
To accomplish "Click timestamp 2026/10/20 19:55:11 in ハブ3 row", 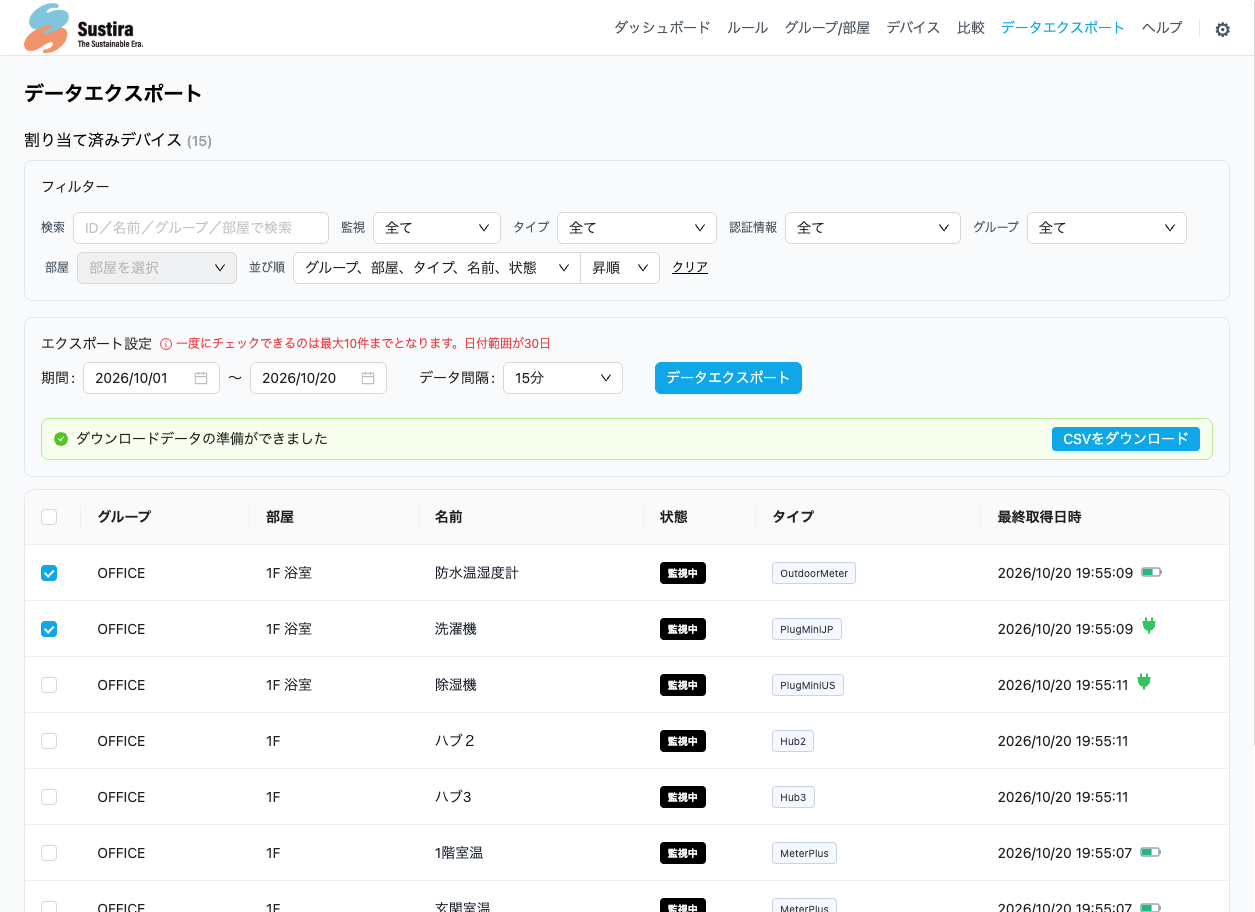I will tap(1063, 797).
